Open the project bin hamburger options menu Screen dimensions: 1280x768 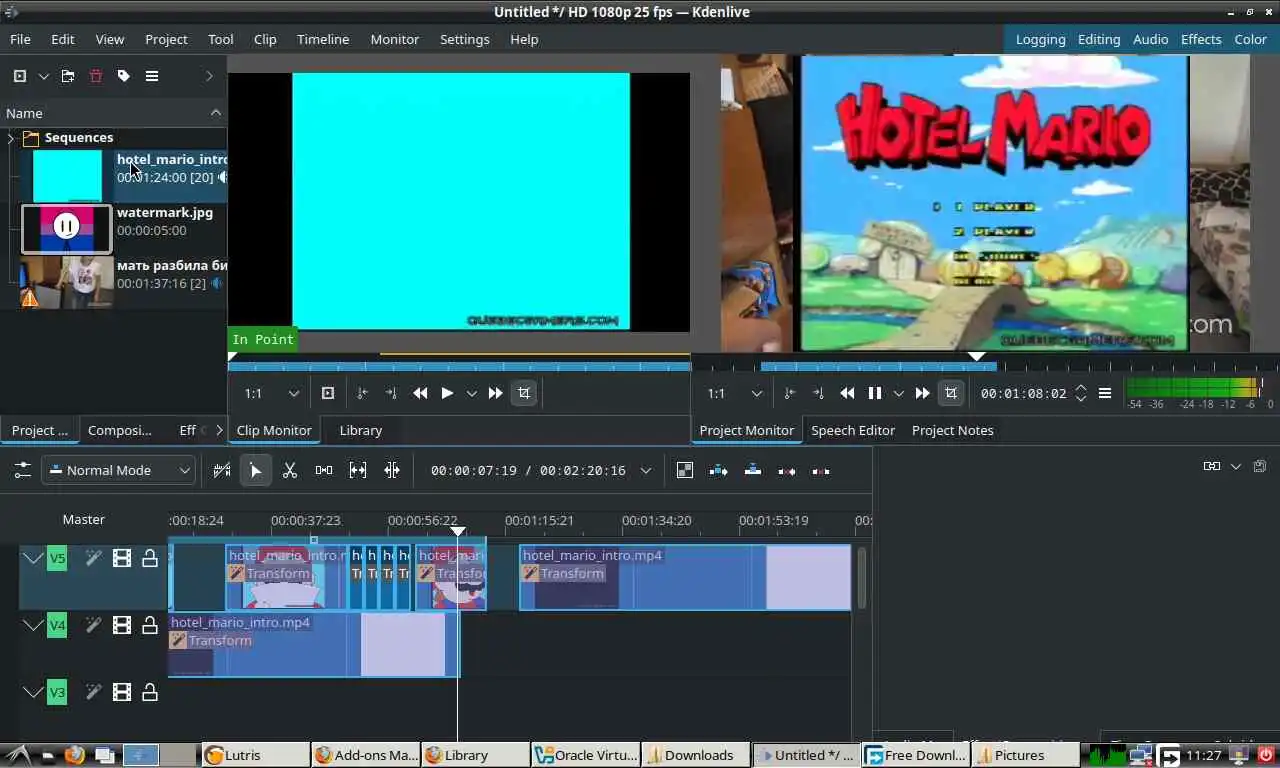[152, 76]
